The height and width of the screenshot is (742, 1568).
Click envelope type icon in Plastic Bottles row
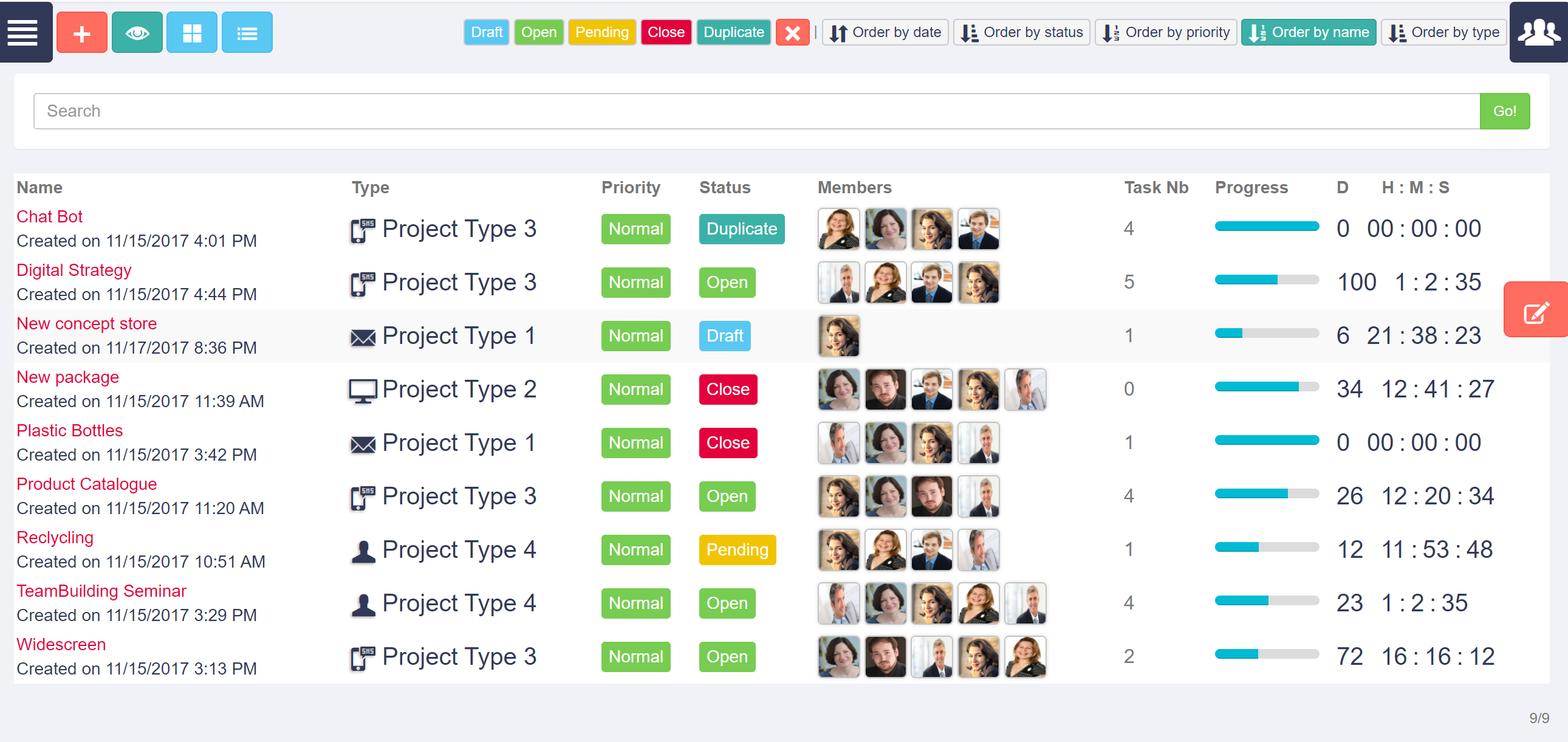coord(363,444)
